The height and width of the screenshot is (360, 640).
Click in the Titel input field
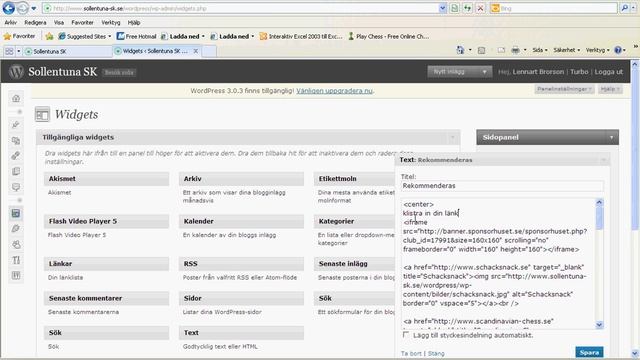(x=502, y=186)
